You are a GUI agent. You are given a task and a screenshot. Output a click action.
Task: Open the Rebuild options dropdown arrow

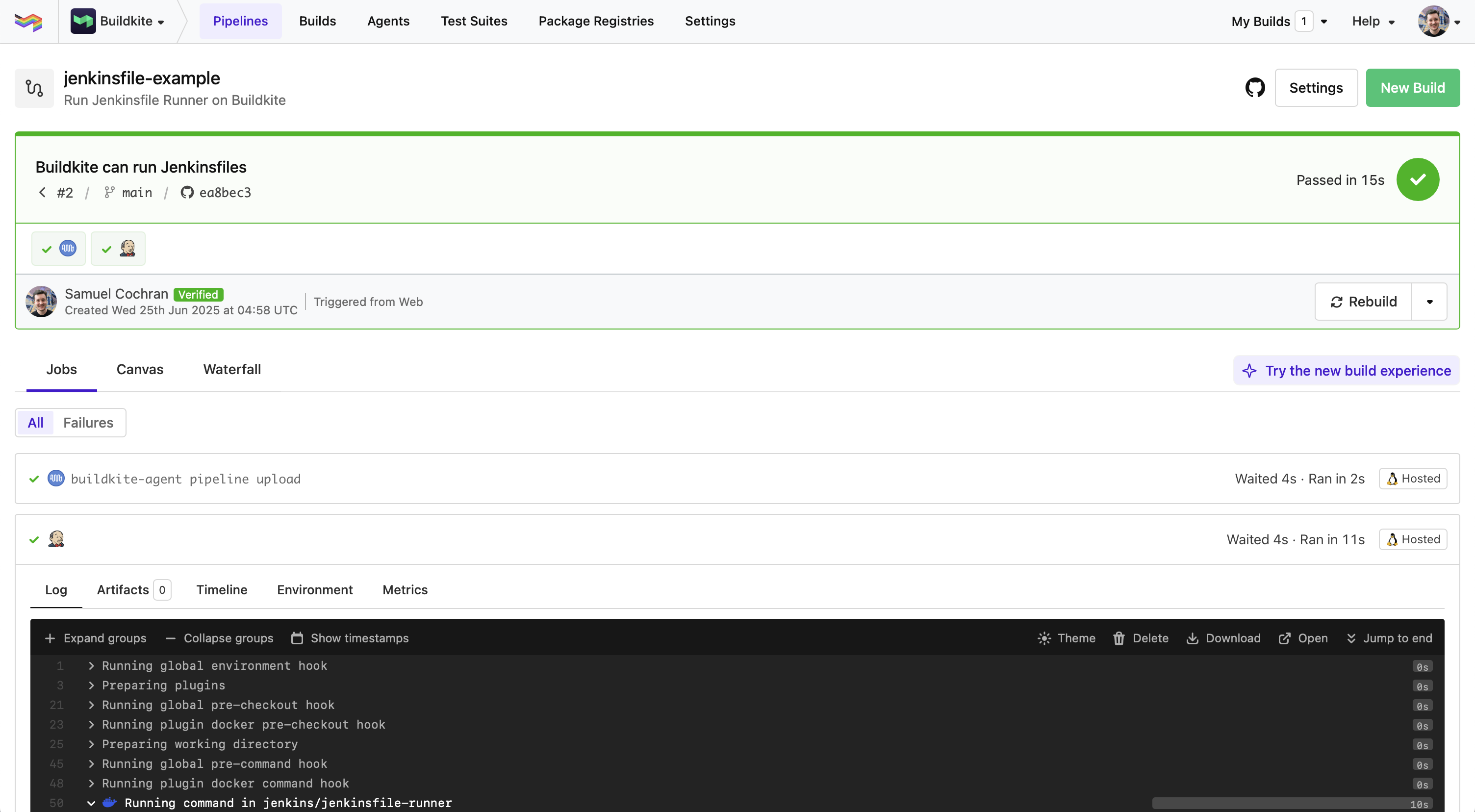[1429, 302]
